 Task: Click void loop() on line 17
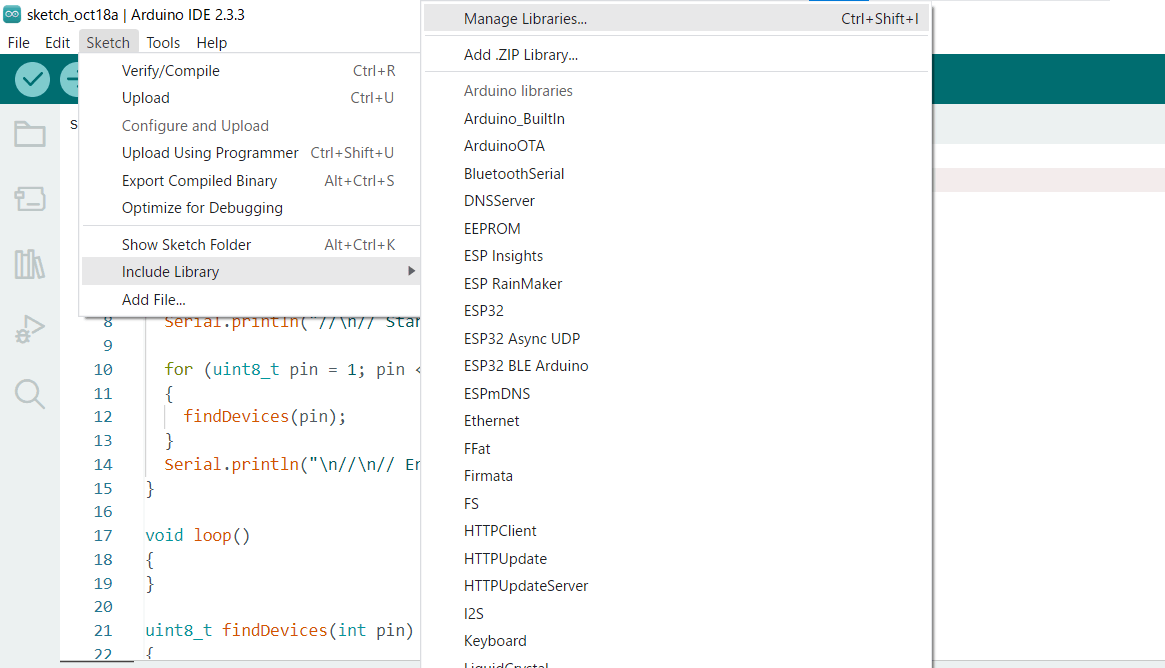(198, 535)
